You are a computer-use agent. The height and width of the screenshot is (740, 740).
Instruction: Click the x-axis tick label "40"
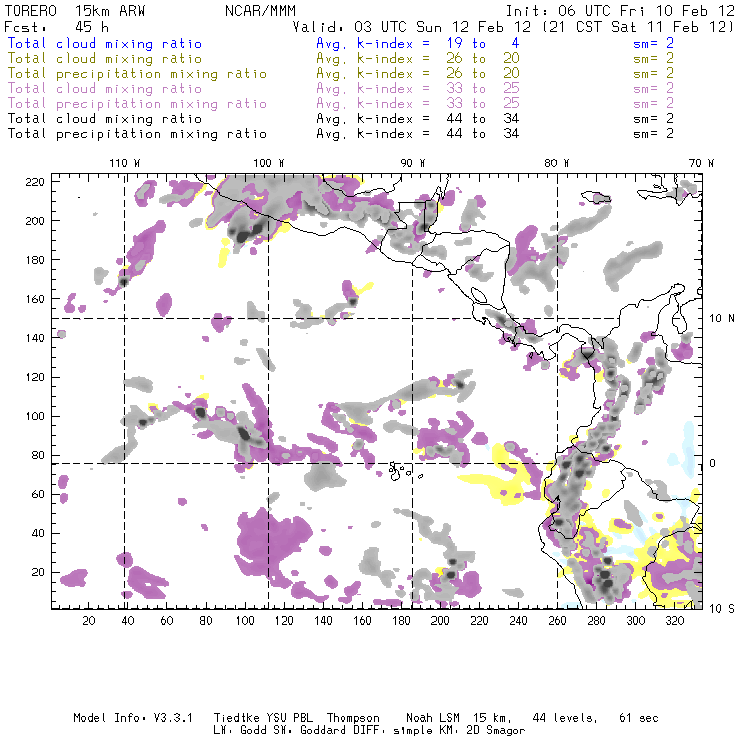pos(128,621)
